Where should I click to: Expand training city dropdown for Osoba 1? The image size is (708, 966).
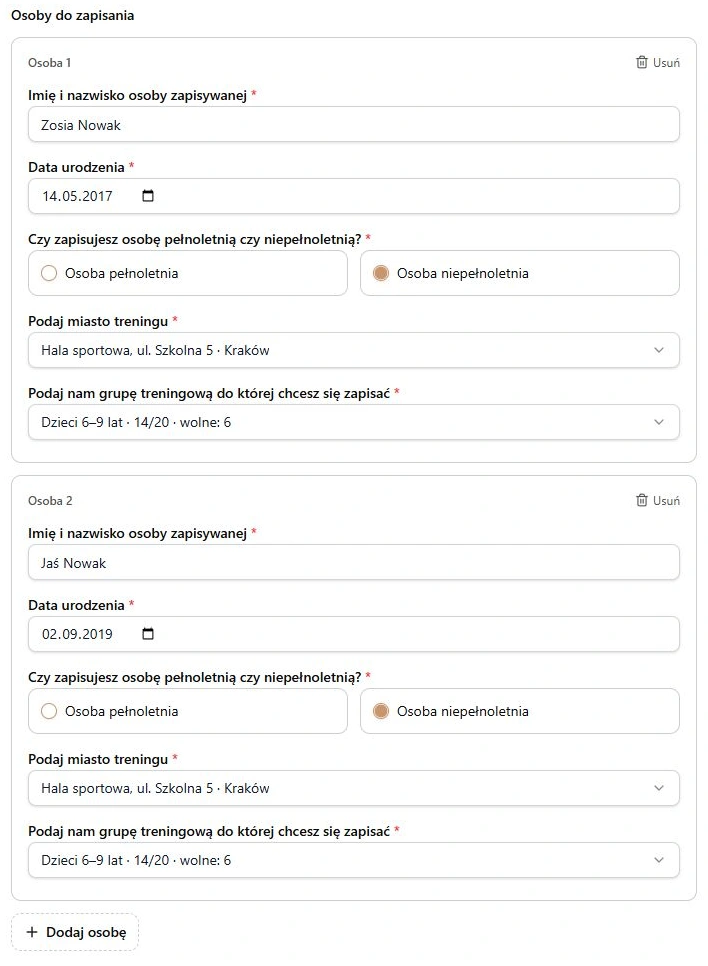tap(354, 350)
